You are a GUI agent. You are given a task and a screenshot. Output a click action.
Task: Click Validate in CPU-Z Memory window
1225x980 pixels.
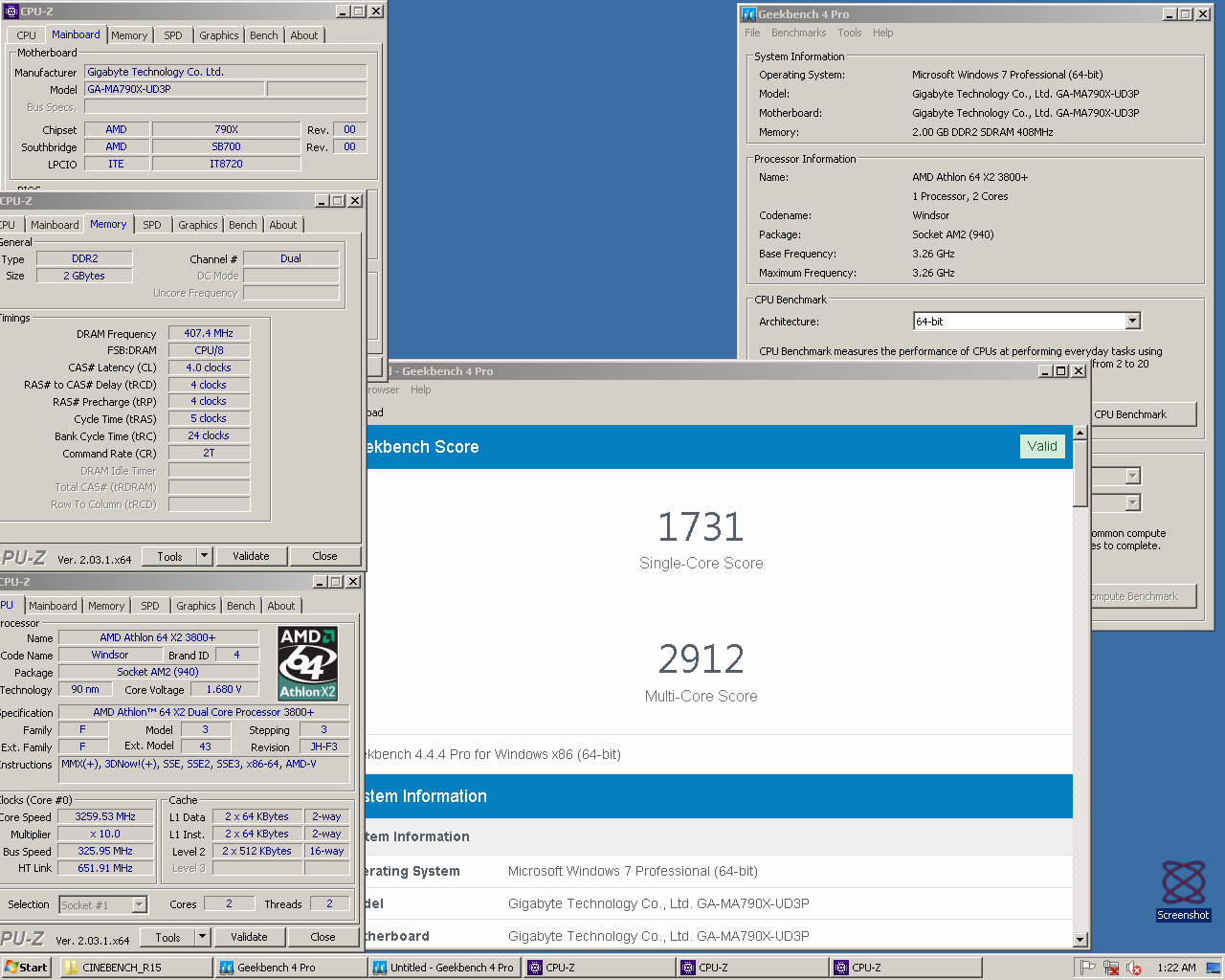(251, 556)
